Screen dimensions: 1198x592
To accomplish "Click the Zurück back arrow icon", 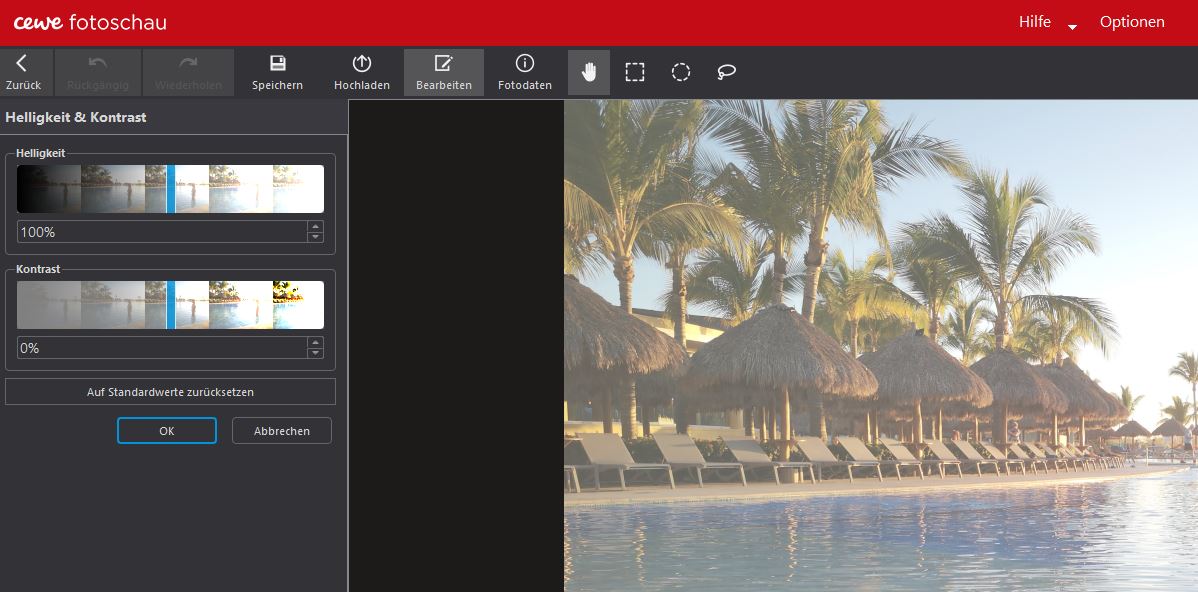I will 22,64.
